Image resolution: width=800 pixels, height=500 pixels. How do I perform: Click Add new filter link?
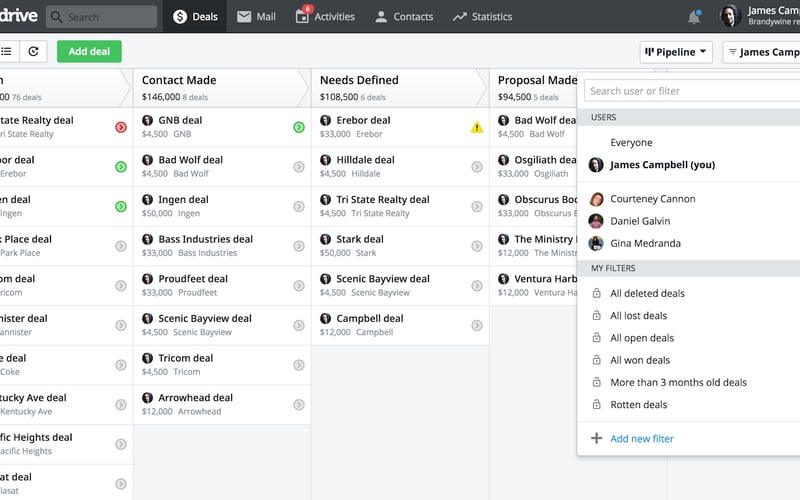click(x=642, y=439)
